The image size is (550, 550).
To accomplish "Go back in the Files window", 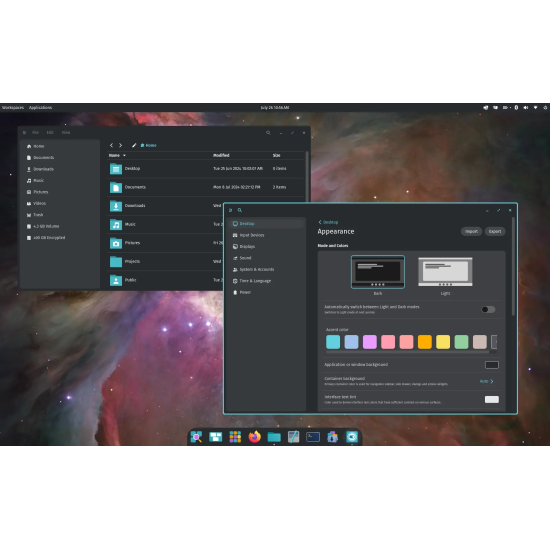I will click(112, 145).
